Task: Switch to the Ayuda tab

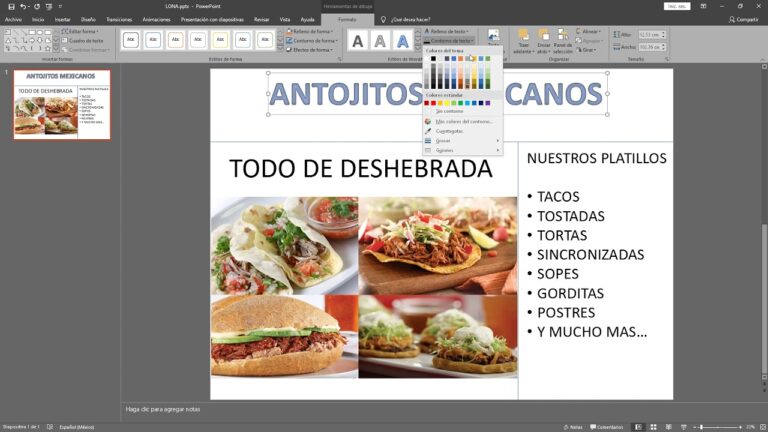Action: tap(307, 20)
